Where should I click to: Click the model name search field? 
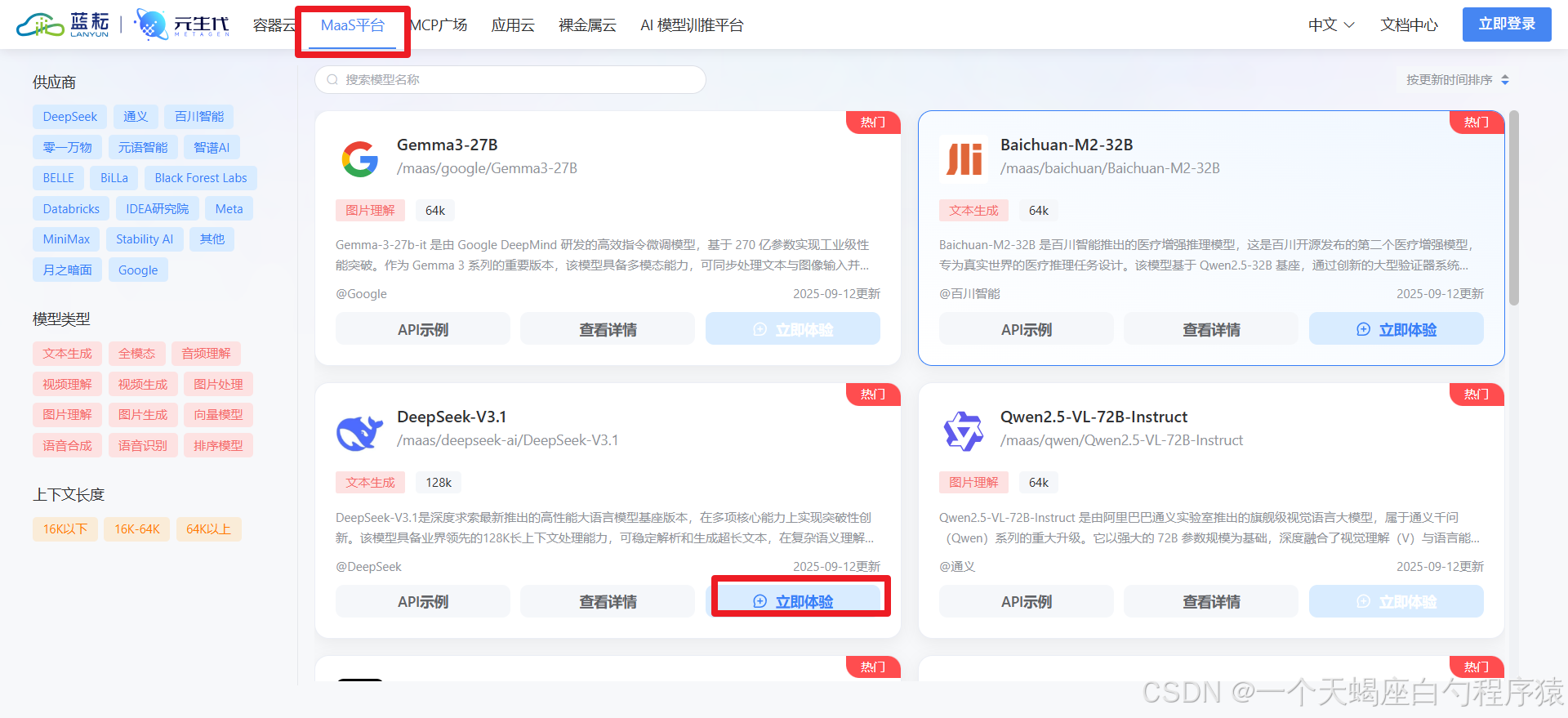[x=510, y=80]
